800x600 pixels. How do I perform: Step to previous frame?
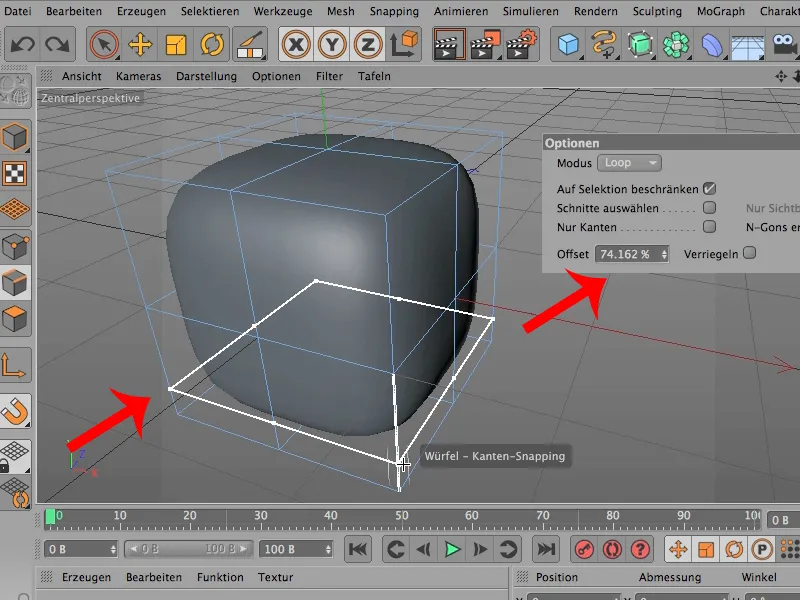(x=423, y=549)
